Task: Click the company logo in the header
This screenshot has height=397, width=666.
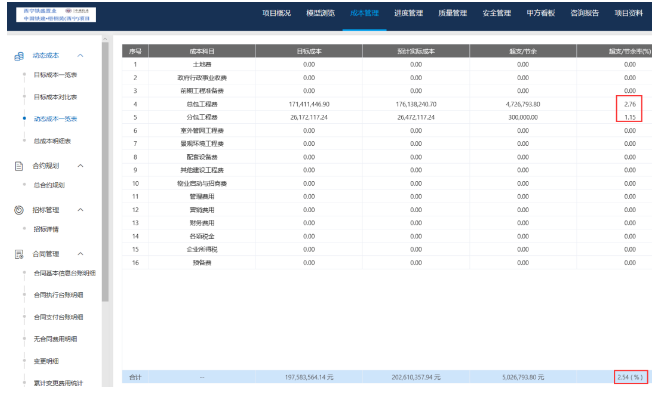Action: click(x=56, y=14)
